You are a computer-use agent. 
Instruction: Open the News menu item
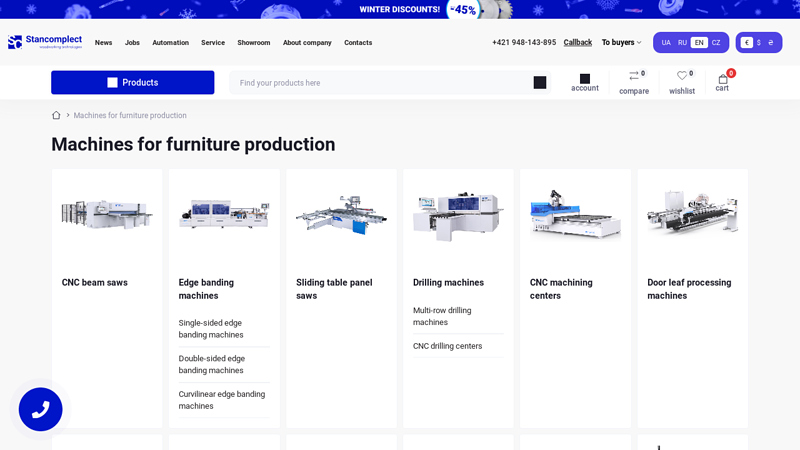click(x=103, y=42)
